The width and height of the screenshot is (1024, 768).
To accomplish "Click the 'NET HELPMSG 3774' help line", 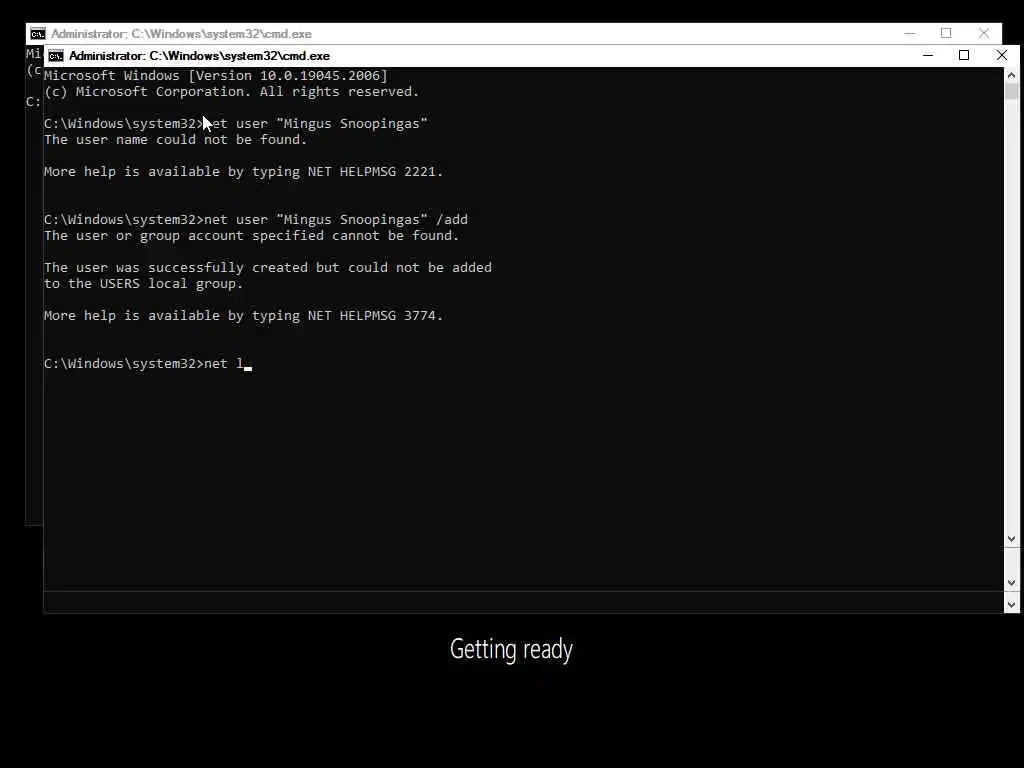I will coord(243,316).
